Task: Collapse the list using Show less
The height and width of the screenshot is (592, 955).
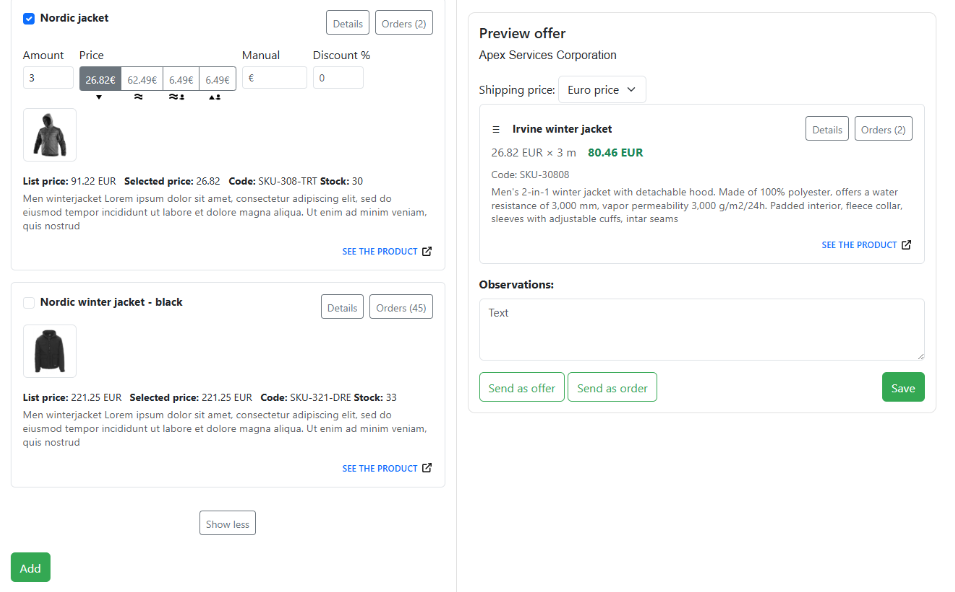Action: point(227,522)
